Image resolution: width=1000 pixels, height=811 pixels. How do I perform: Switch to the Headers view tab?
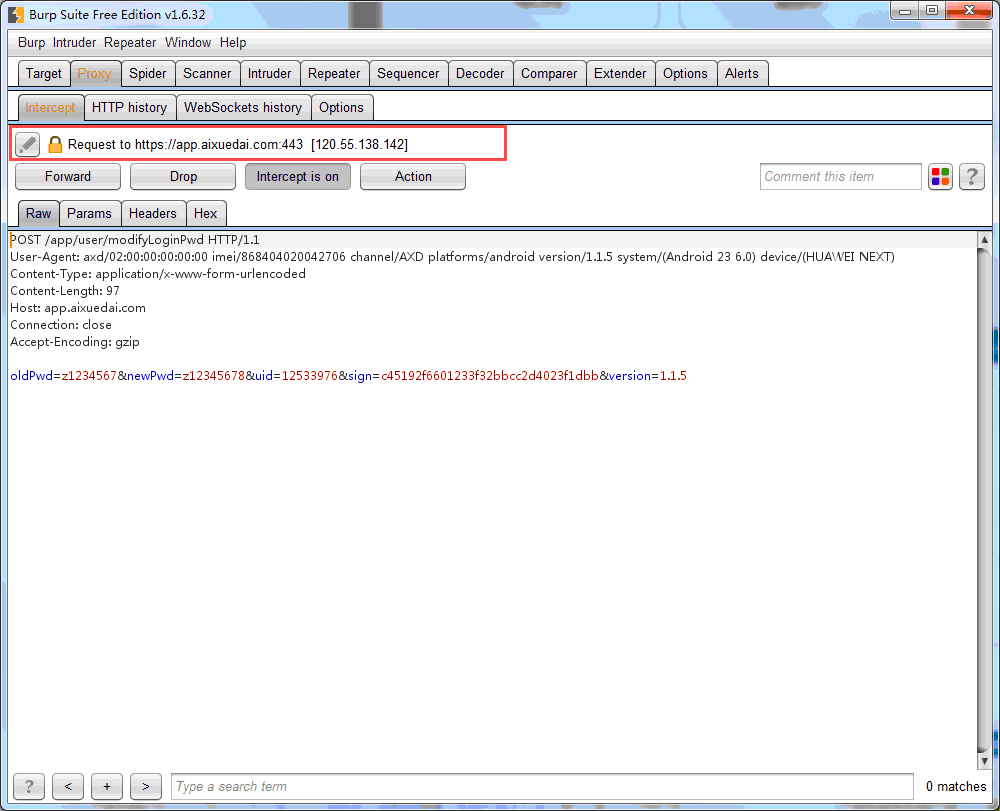coord(152,214)
